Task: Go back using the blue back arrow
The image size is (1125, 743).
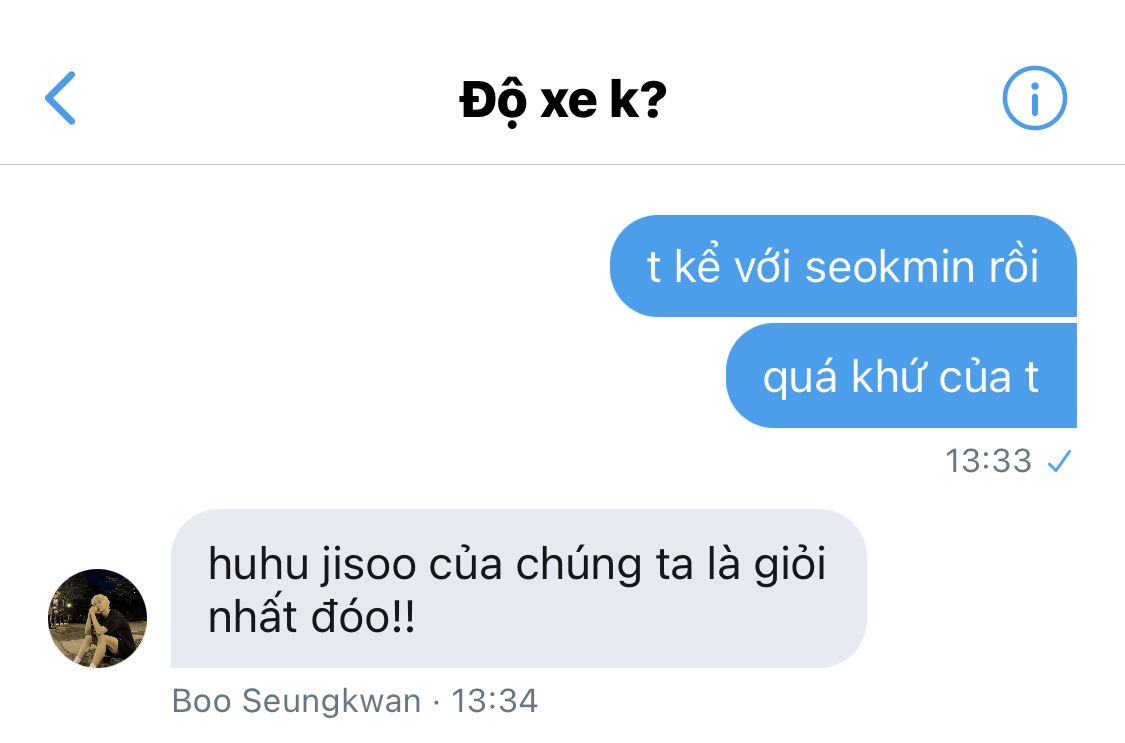Action: (x=60, y=98)
